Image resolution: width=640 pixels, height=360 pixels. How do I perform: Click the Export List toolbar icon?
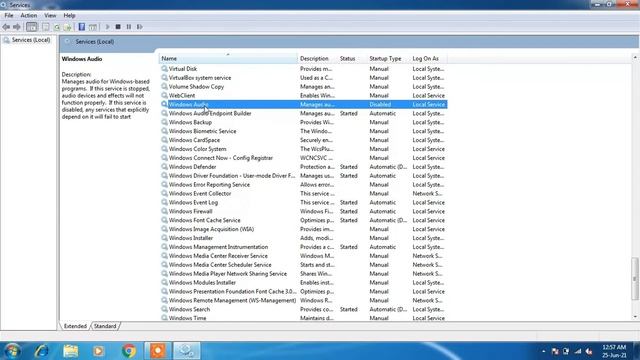pos(68,27)
